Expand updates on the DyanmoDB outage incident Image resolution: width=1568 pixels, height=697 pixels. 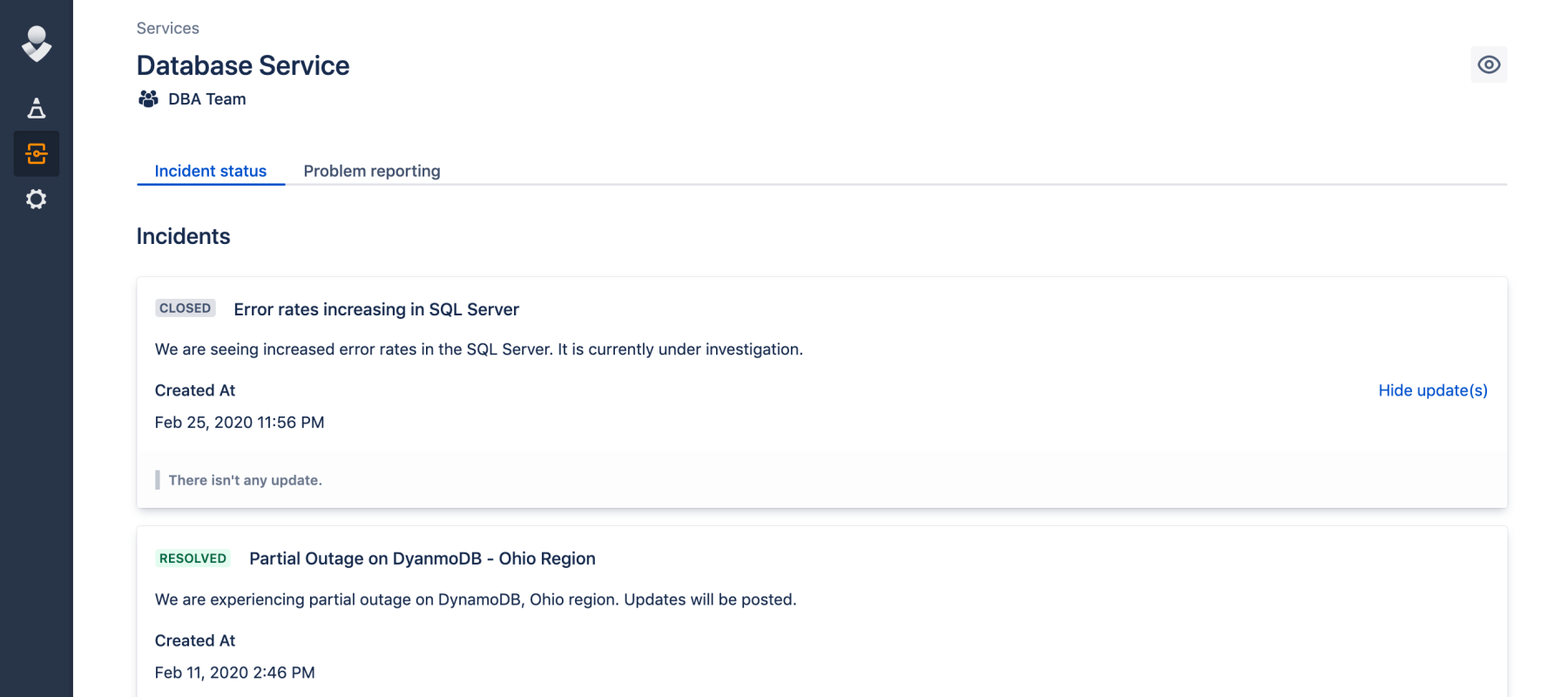click(1432, 640)
